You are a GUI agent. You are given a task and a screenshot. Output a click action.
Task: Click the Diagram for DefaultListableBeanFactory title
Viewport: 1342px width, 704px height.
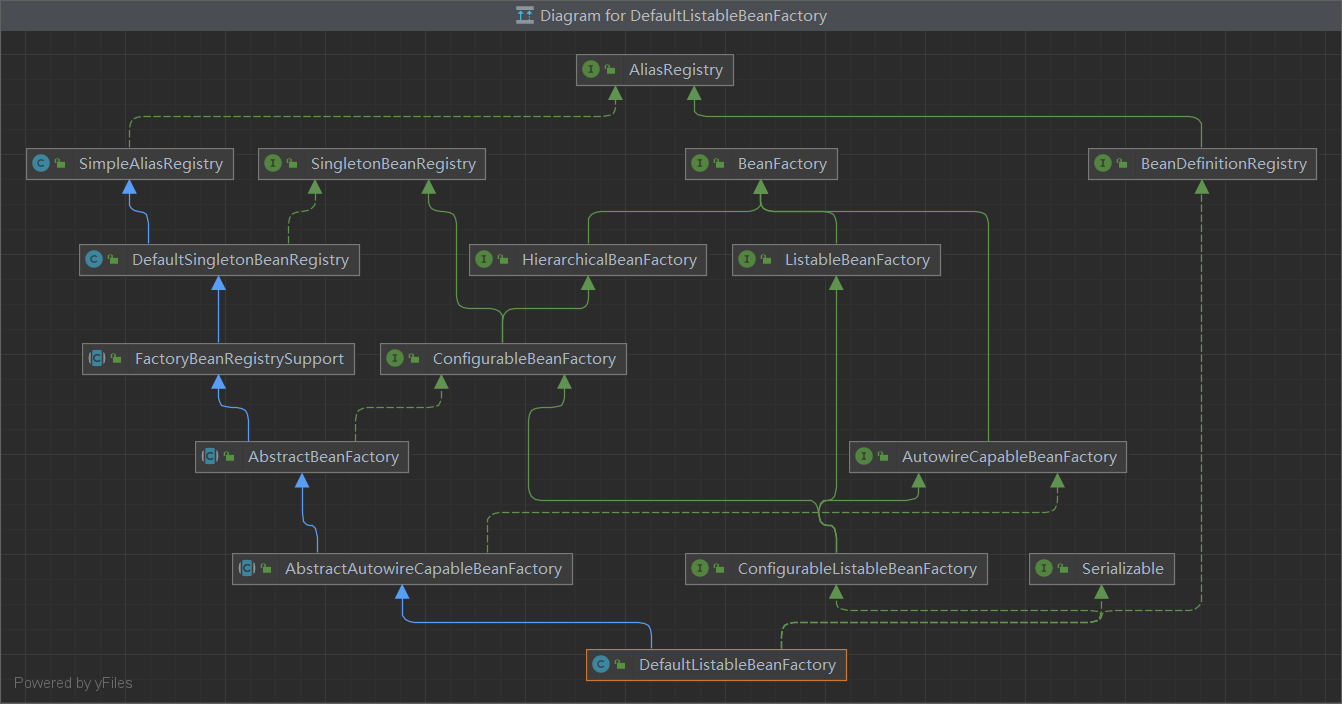tap(685, 15)
